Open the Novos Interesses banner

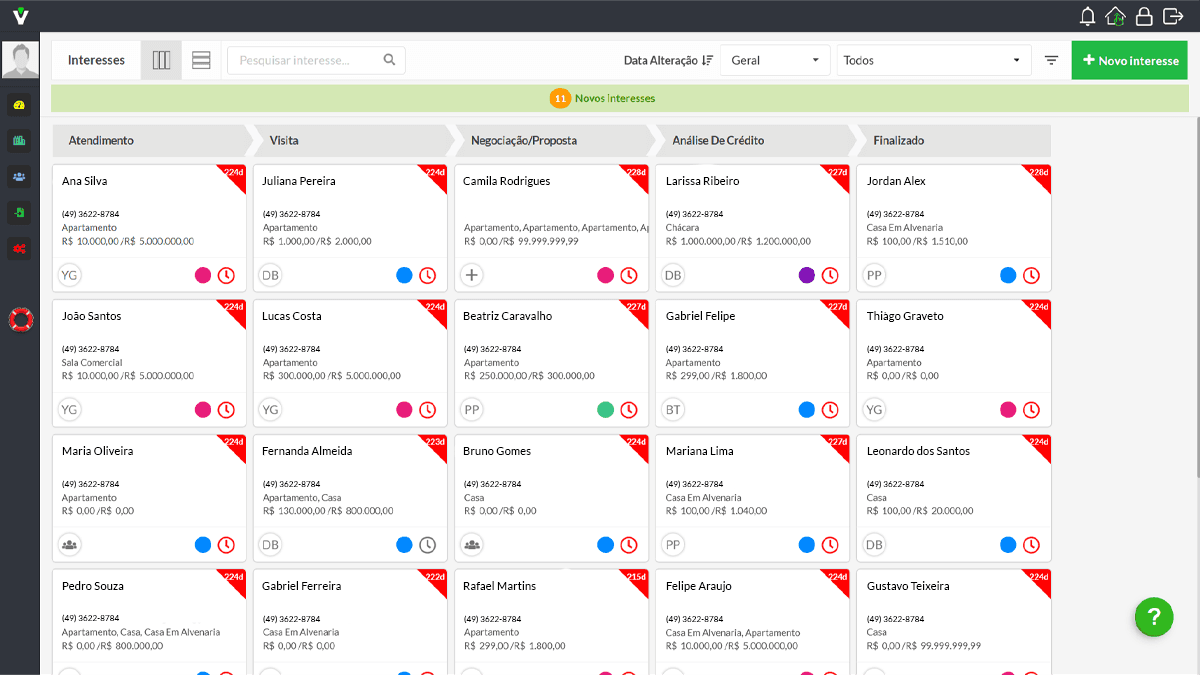point(601,98)
